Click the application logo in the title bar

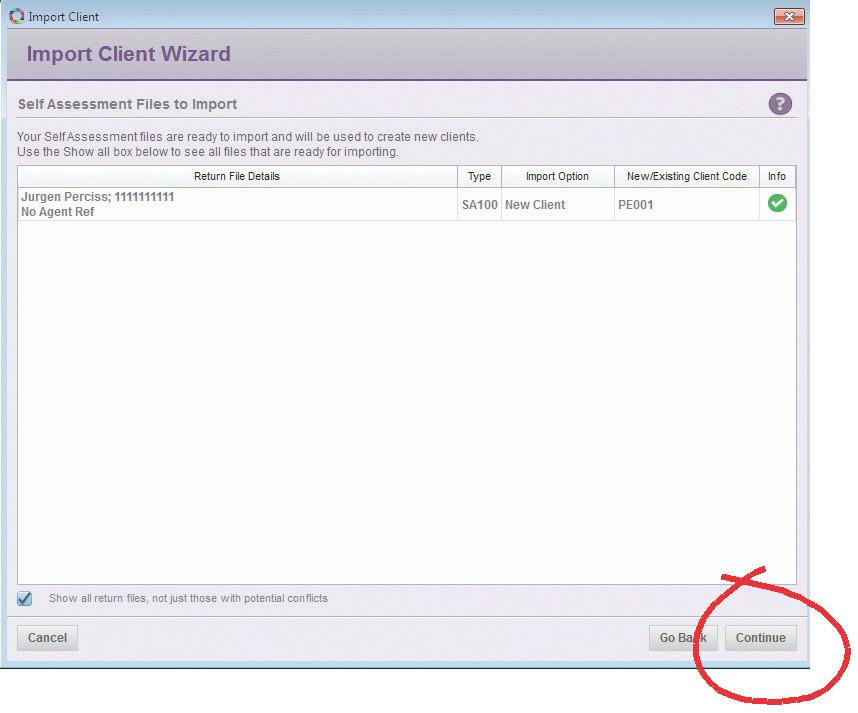click(x=16, y=17)
